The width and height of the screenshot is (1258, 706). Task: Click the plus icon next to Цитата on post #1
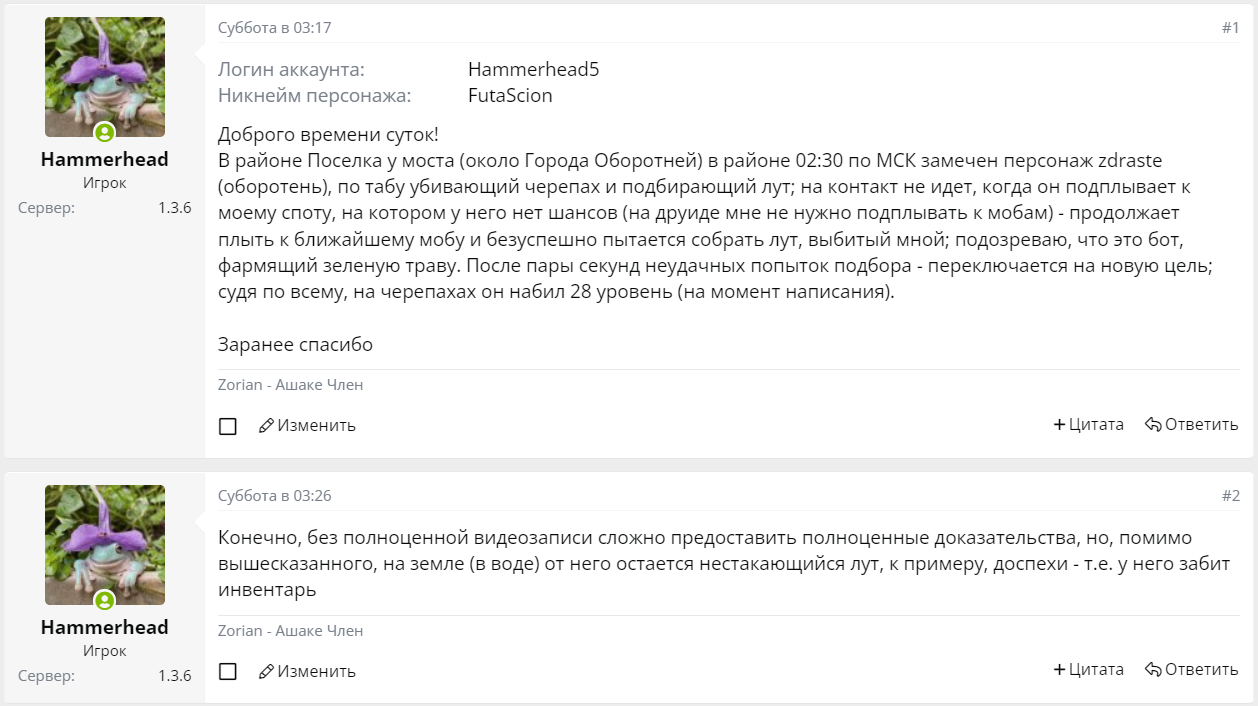(1060, 424)
